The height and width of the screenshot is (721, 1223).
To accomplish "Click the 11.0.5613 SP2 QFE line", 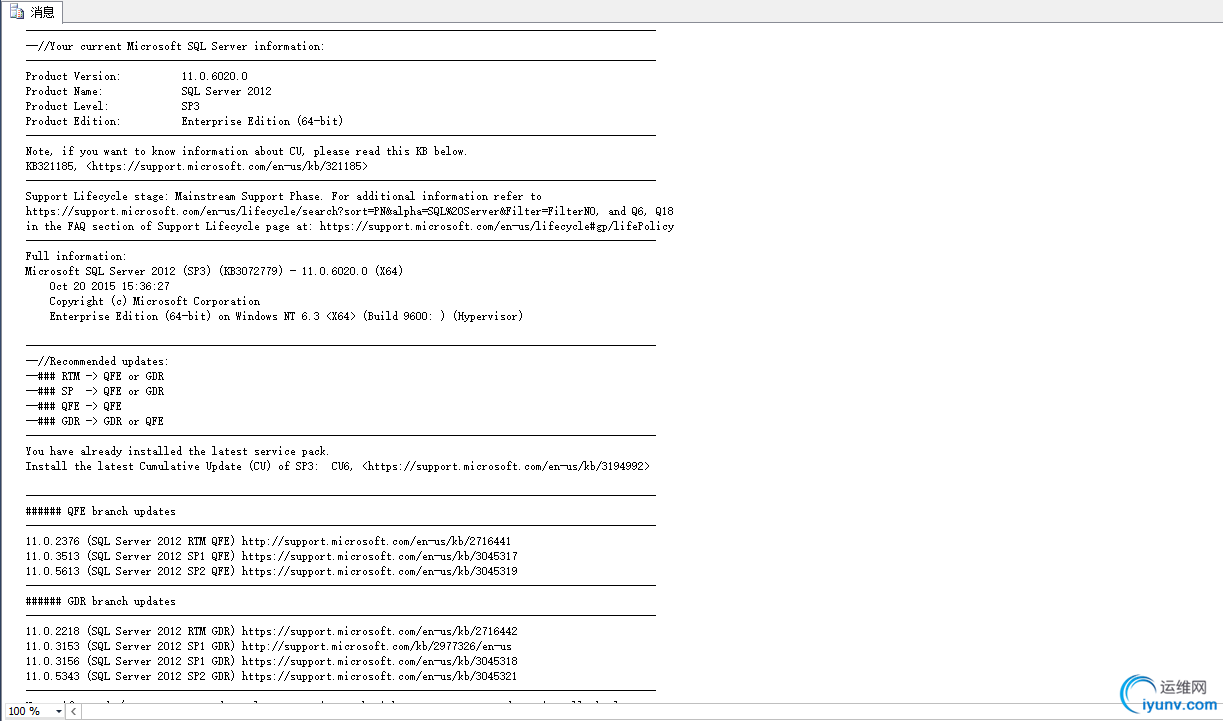I will (271, 571).
